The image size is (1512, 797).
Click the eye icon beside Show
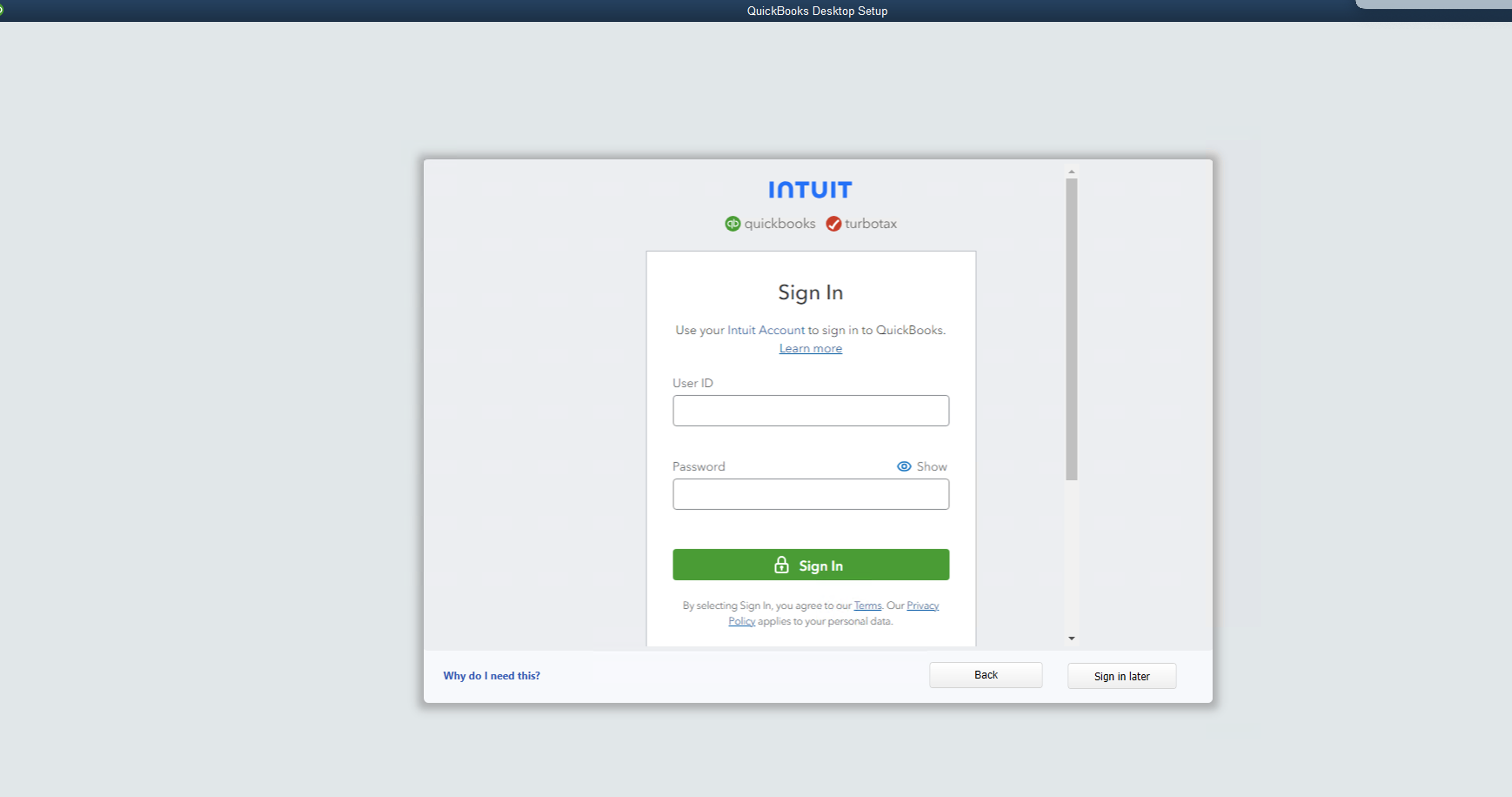coord(904,466)
